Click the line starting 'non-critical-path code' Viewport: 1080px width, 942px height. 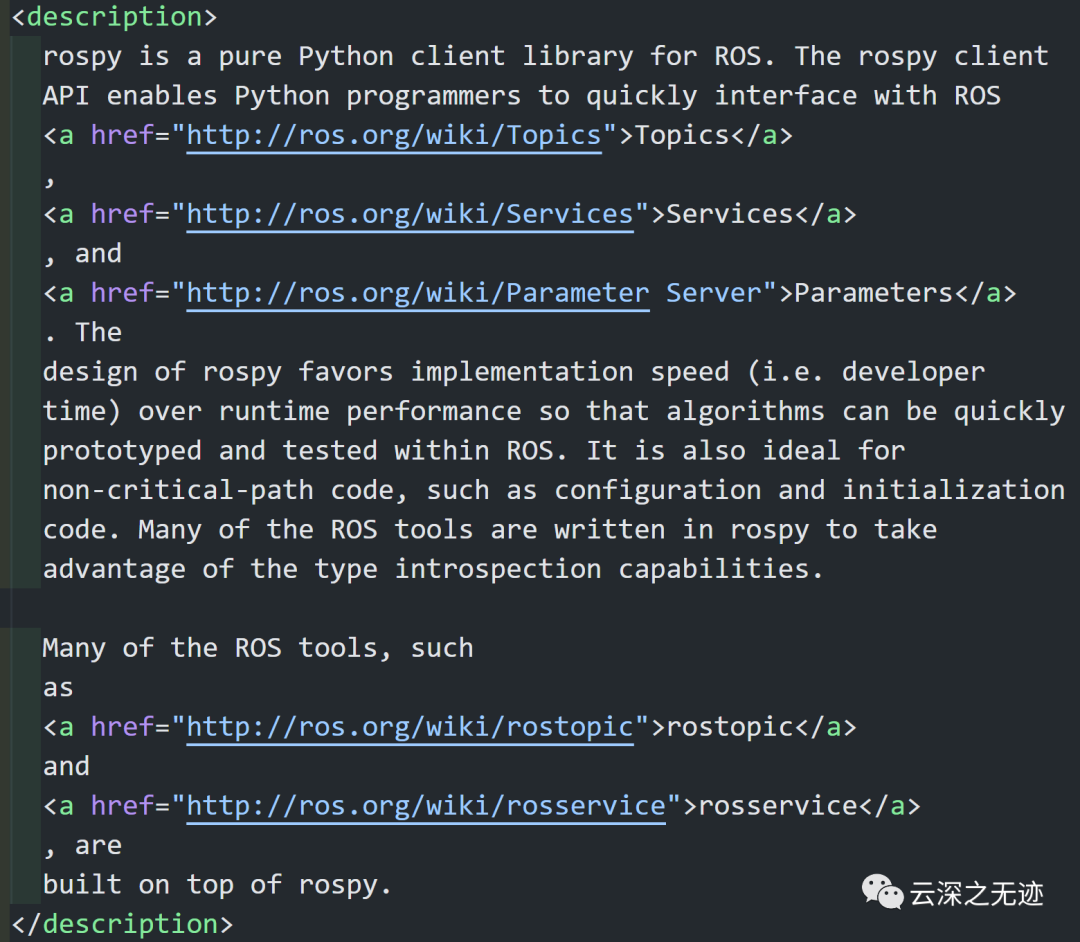point(554,491)
